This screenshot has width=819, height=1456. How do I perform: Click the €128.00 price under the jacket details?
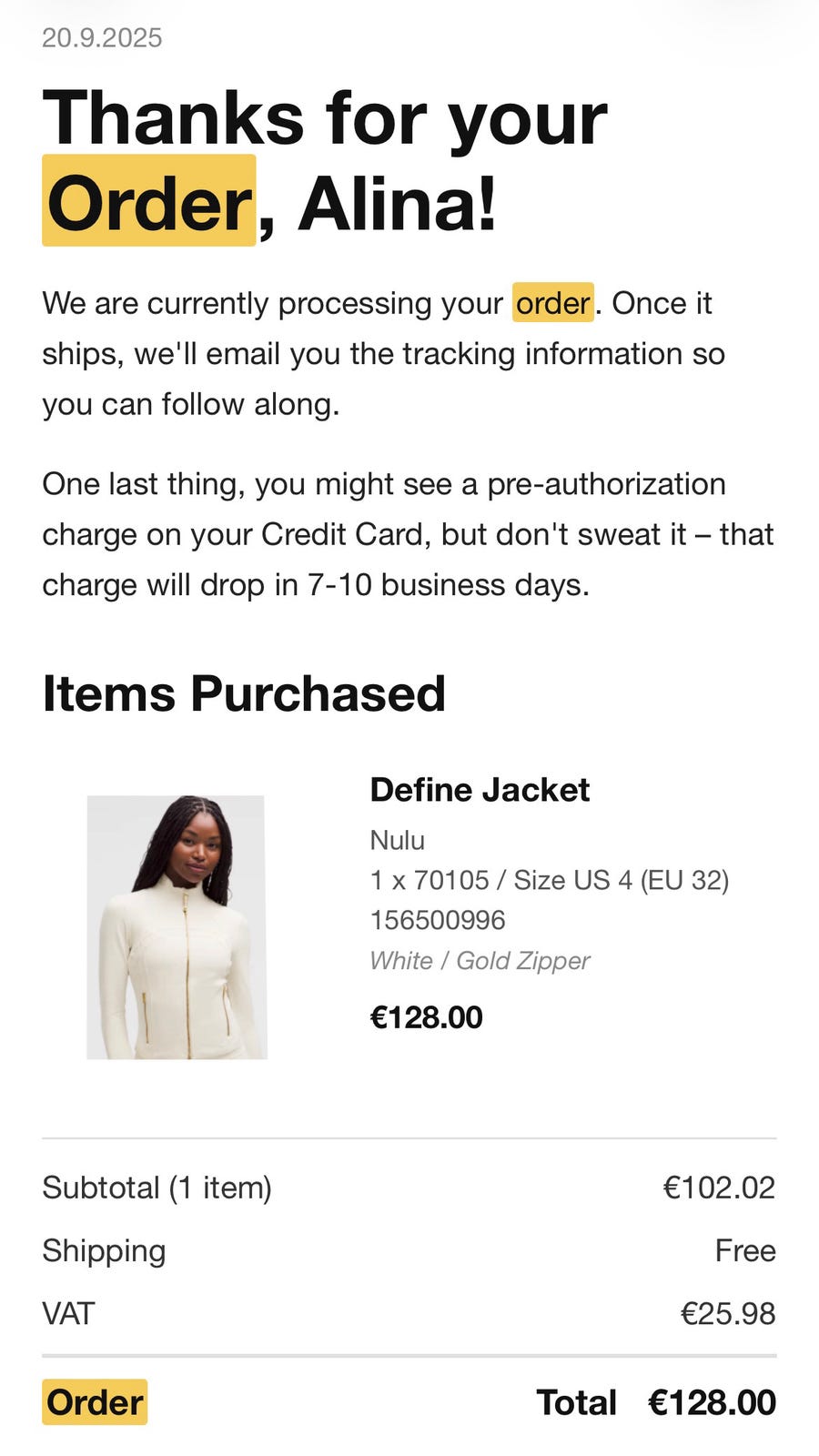point(426,1016)
